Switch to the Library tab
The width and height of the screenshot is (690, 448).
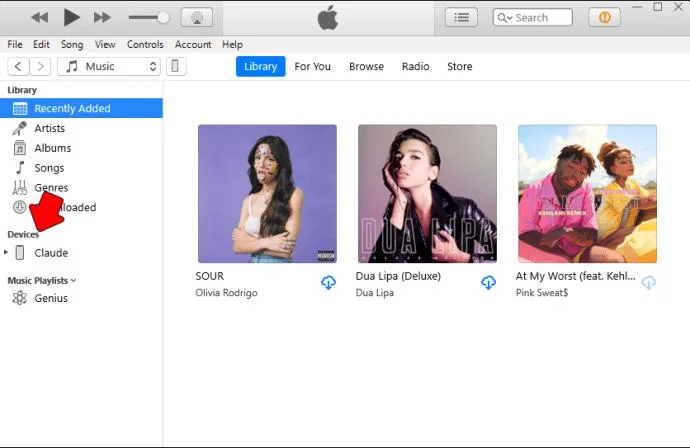tap(261, 66)
